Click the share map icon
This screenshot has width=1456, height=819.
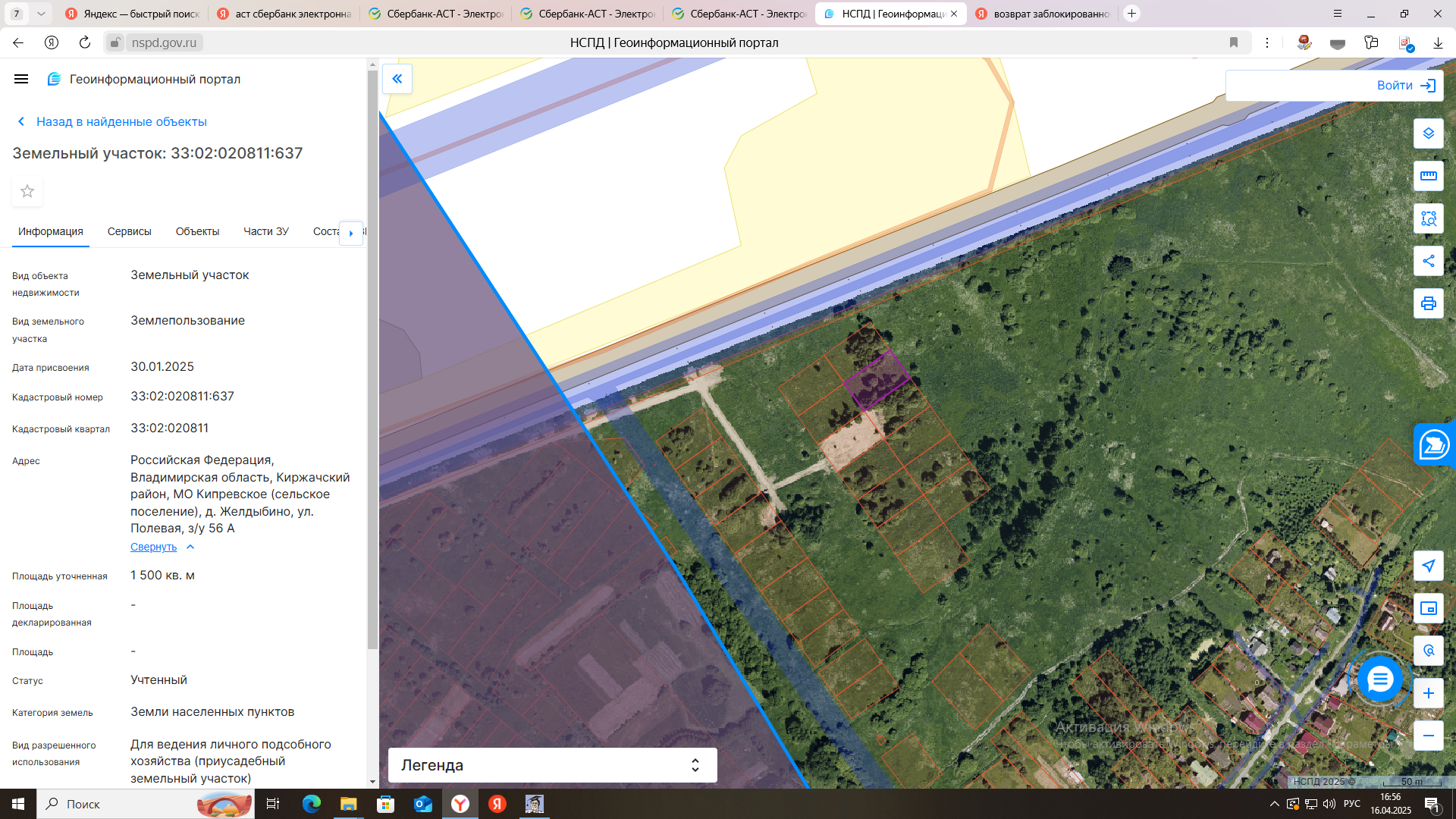[1428, 261]
